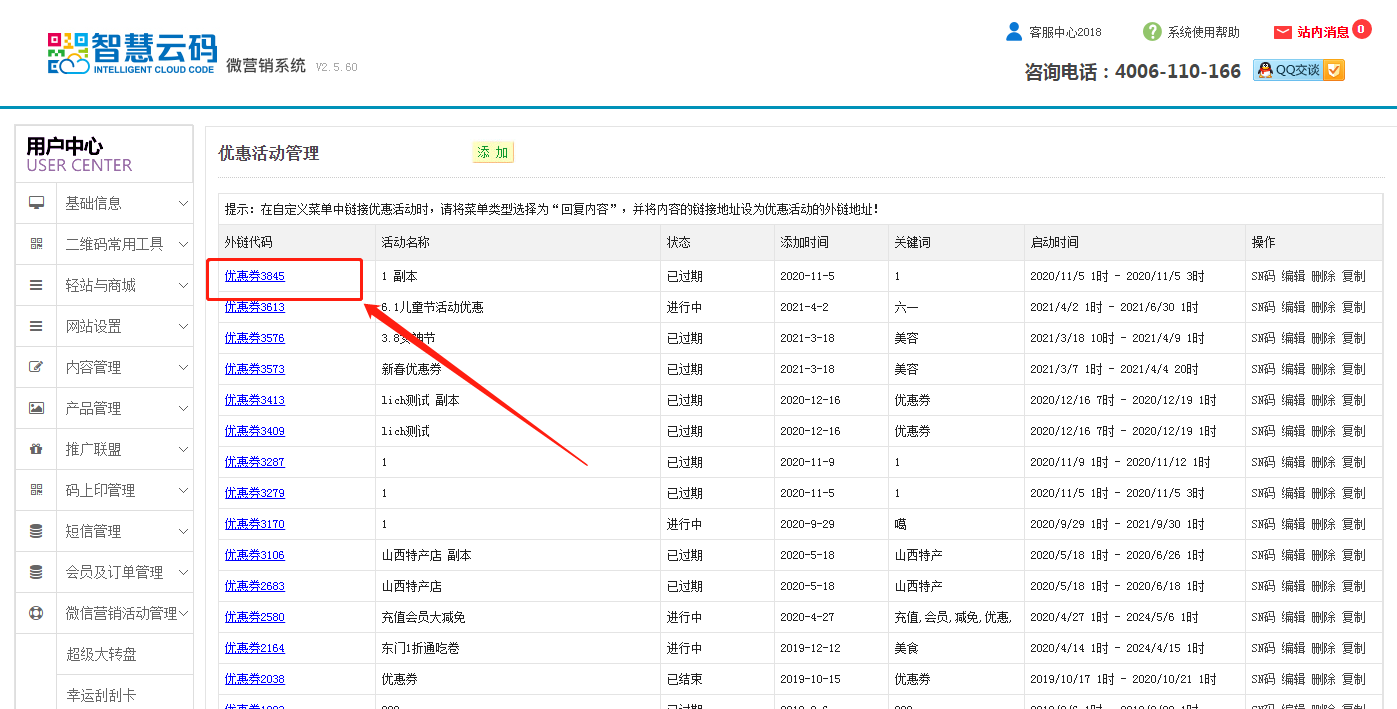Image resolution: width=1397 pixels, height=709 pixels.
Task: Expand the 轻站与商城 sidebar section
Action: click(183, 285)
